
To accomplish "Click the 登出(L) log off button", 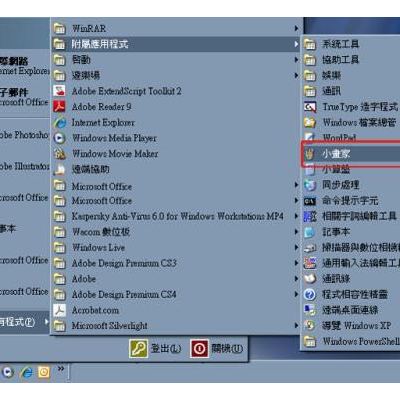I will 155,349.
